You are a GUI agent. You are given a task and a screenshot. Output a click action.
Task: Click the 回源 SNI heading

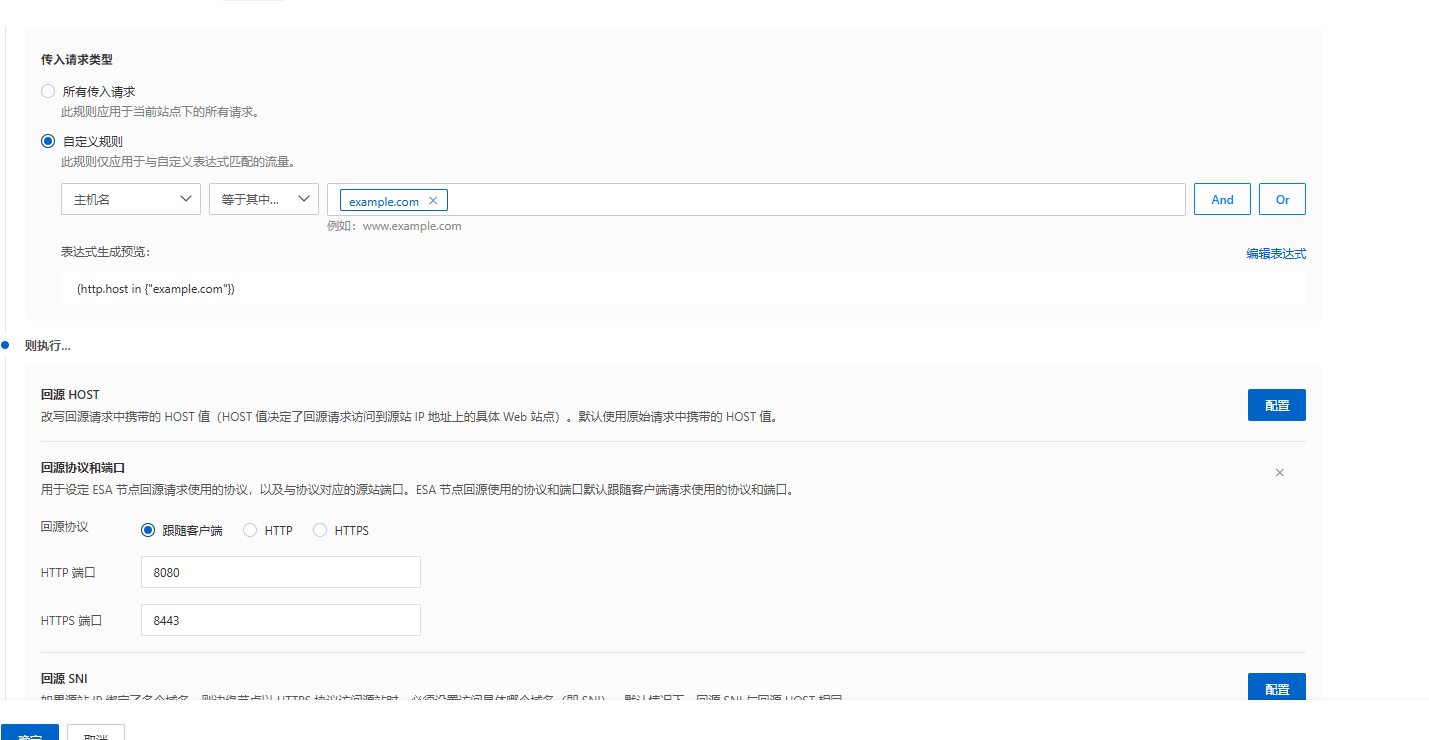click(x=65, y=679)
